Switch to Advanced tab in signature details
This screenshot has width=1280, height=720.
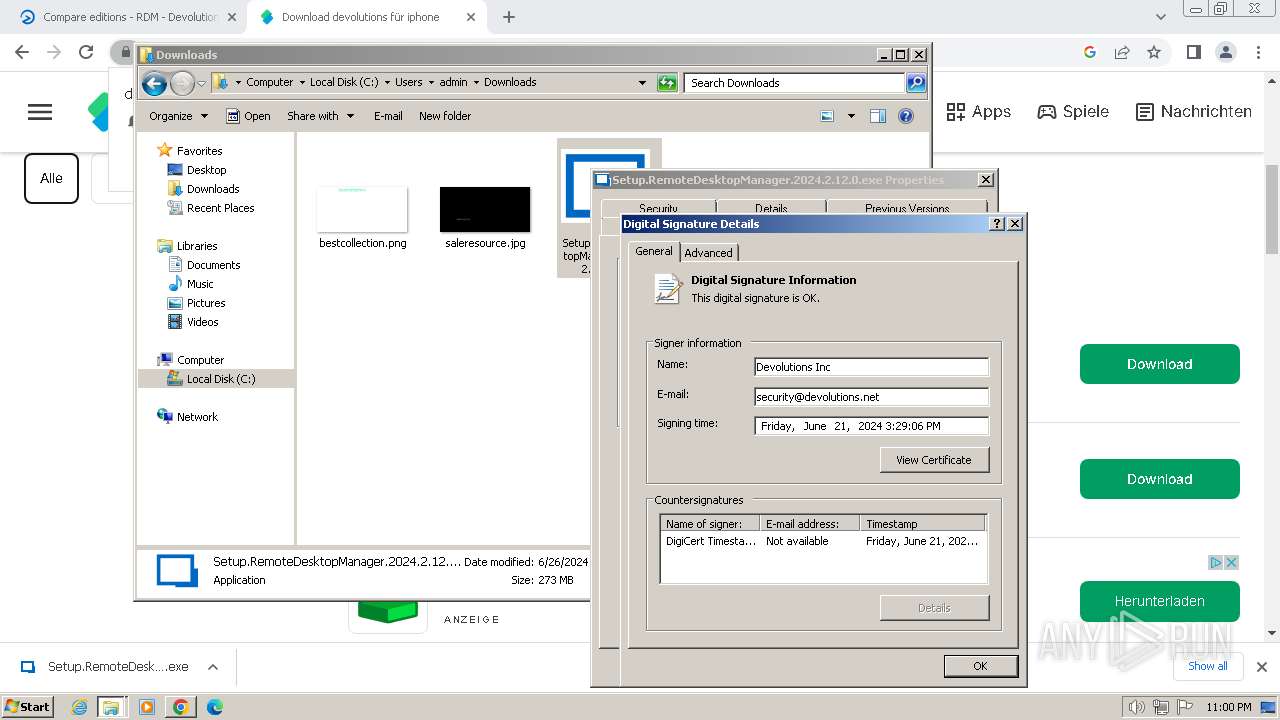pyautogui.click(x=708, y=253)
